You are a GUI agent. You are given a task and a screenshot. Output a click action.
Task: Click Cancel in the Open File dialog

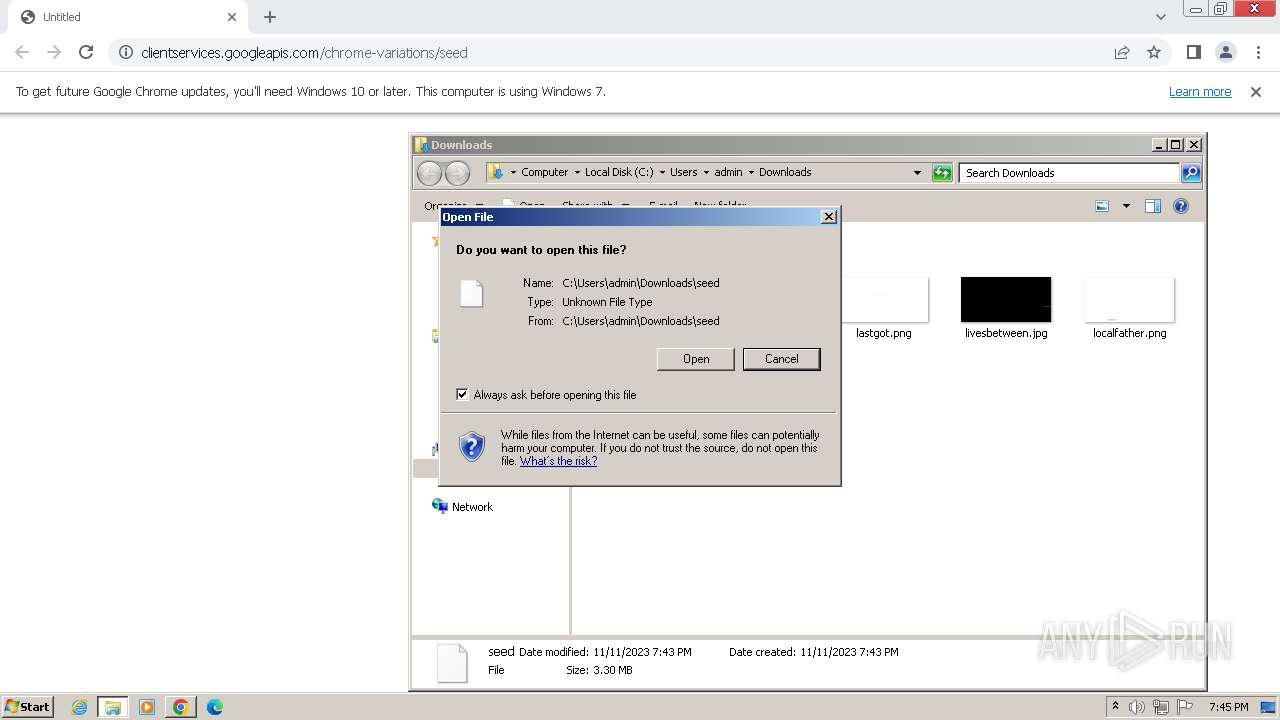781,359
